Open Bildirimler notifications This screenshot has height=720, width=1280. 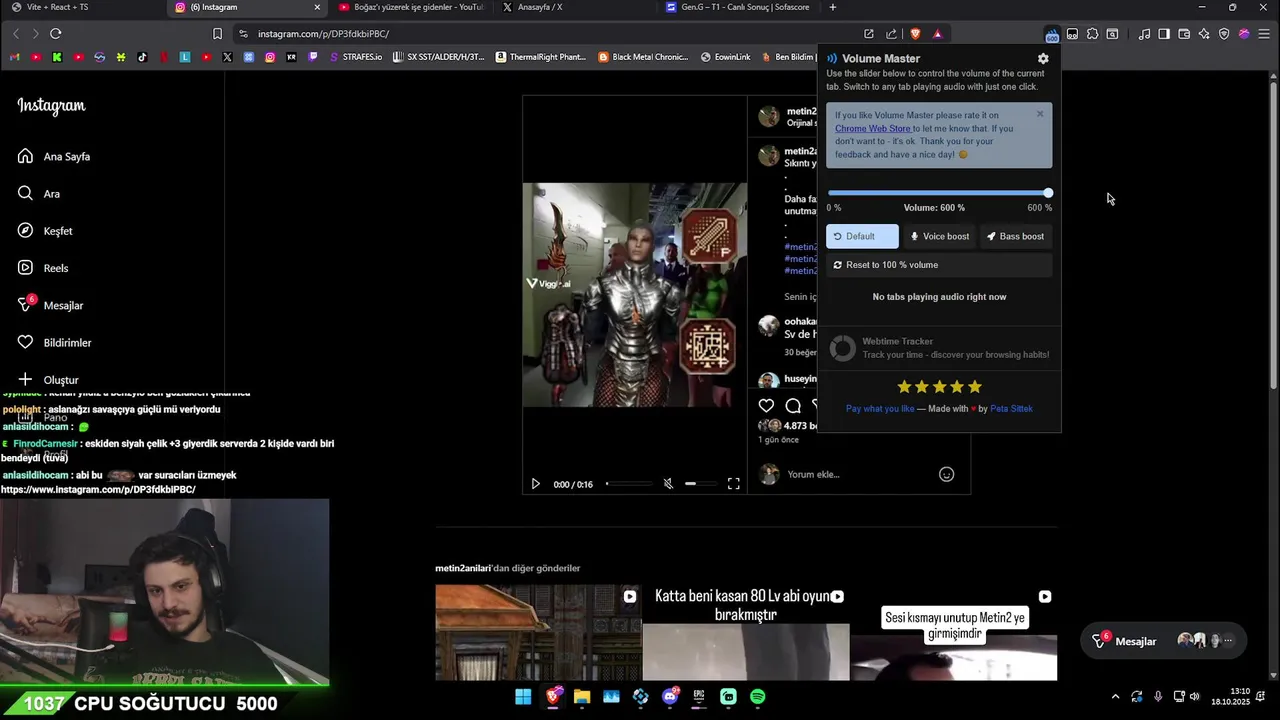[56, 342]
